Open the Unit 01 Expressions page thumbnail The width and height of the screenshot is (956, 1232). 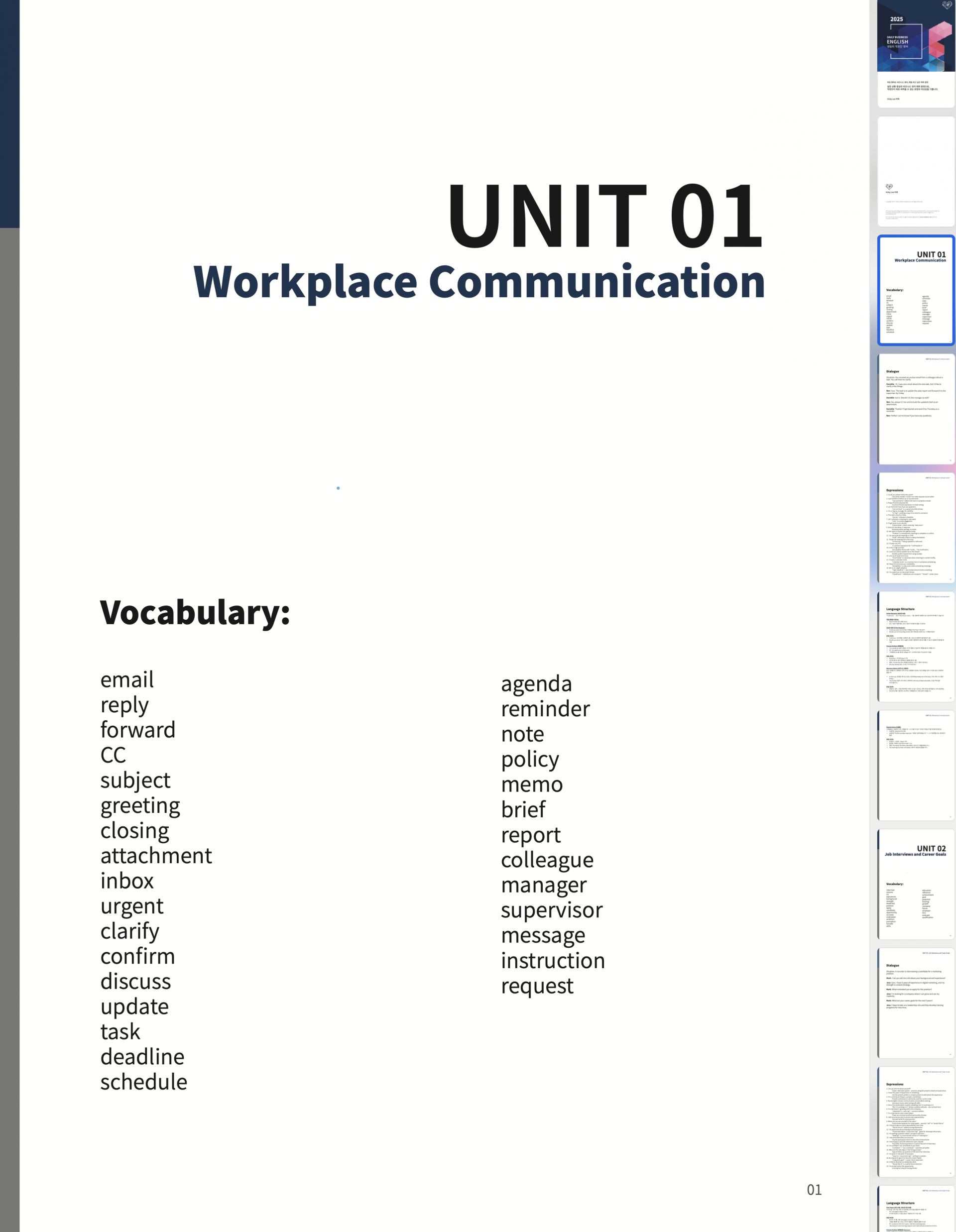tap(915, 528)
